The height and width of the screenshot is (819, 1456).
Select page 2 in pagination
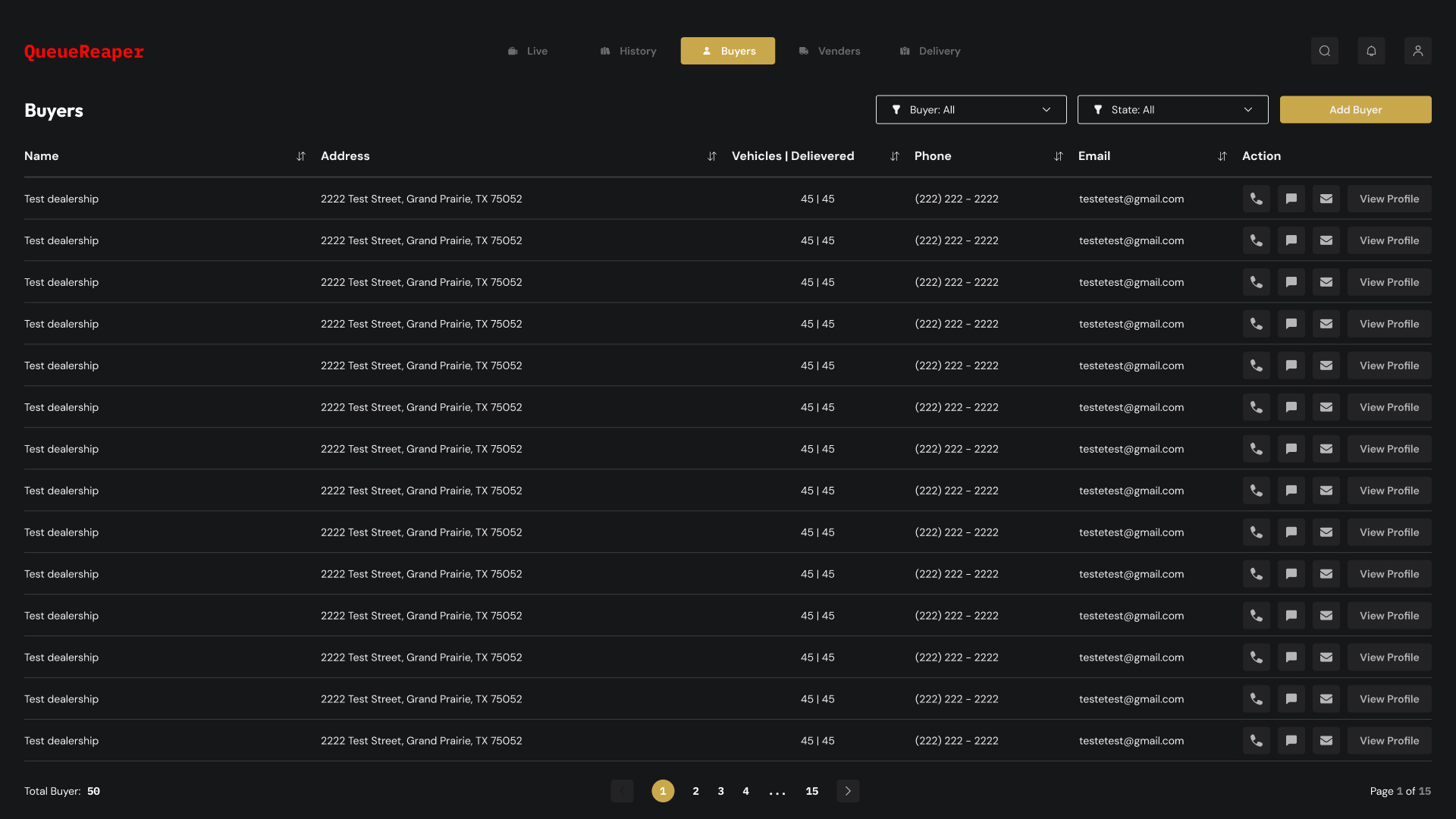pos(695,791)
